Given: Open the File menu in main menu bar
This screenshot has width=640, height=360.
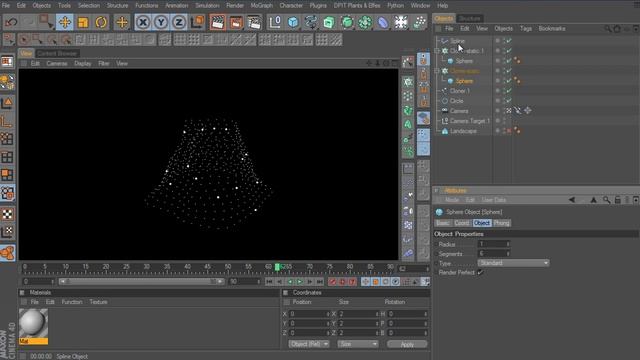Looking at the screenshot, I should [6, 6].
